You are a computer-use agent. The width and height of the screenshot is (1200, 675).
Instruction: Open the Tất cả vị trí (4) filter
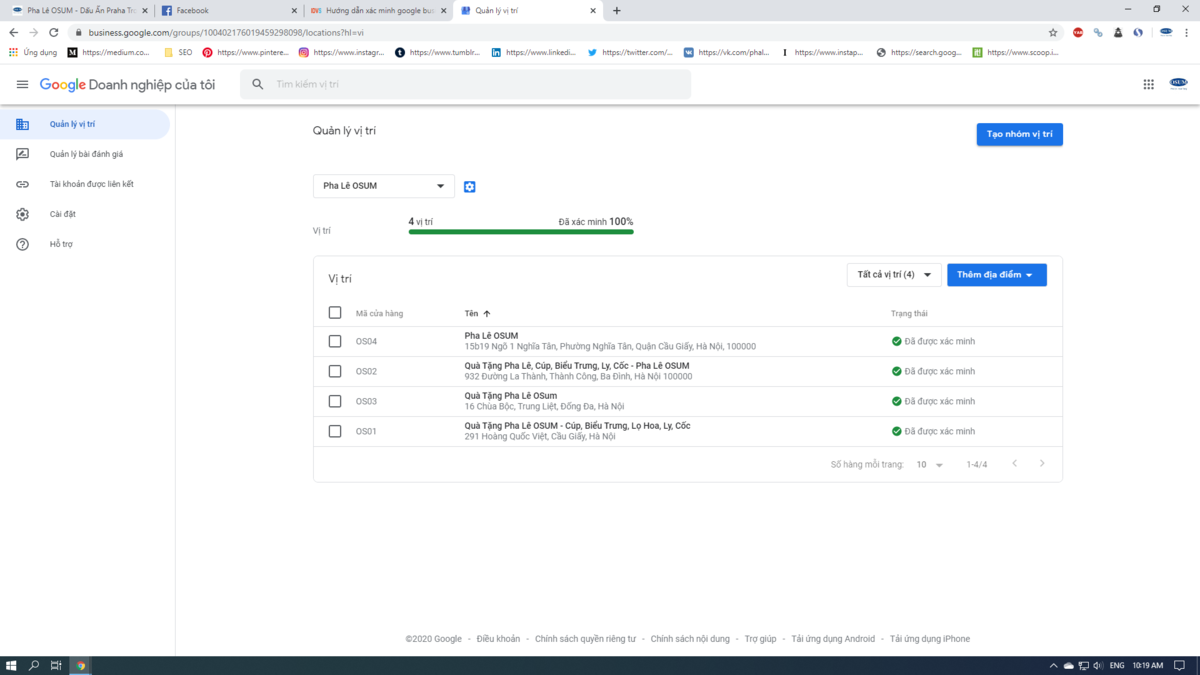pos(894,275)
